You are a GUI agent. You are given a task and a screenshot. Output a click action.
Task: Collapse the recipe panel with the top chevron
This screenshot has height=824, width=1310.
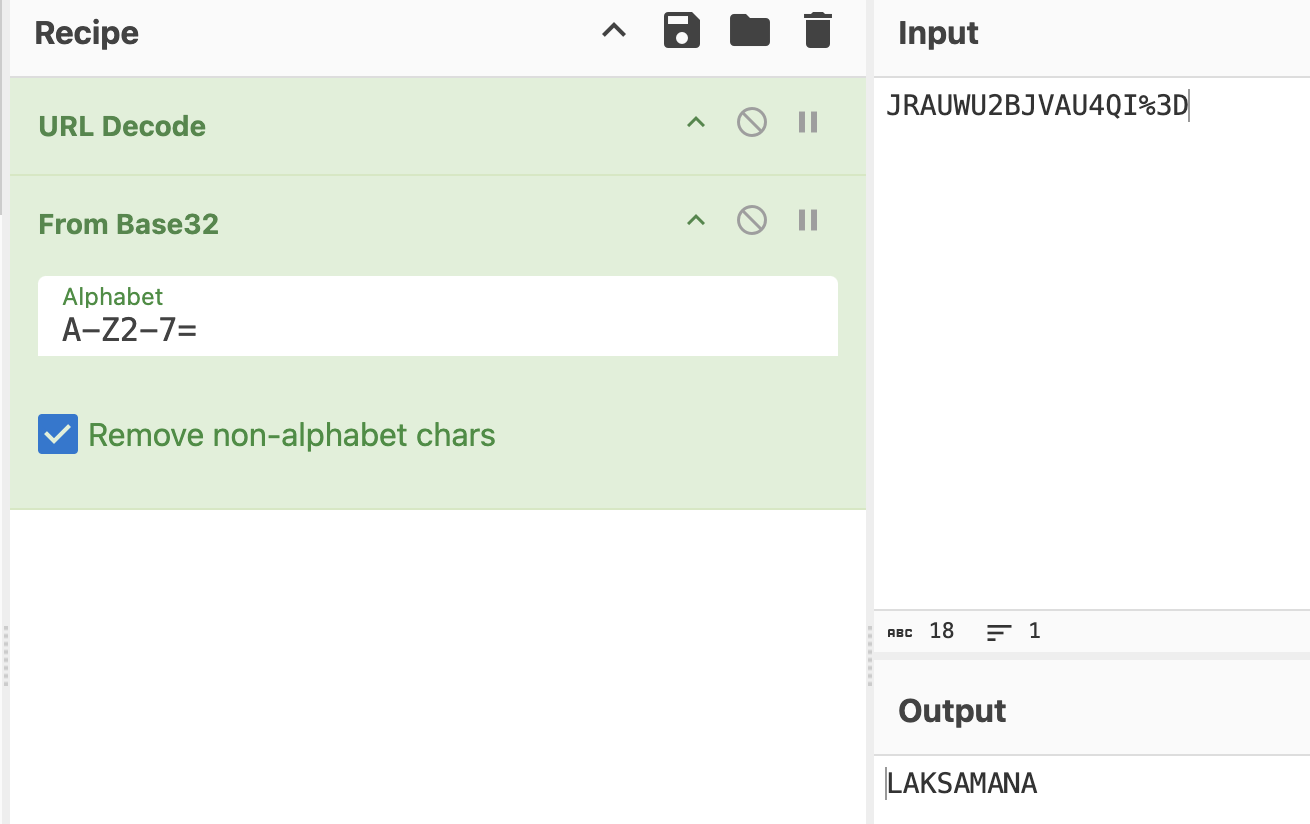tap(614, 31)
